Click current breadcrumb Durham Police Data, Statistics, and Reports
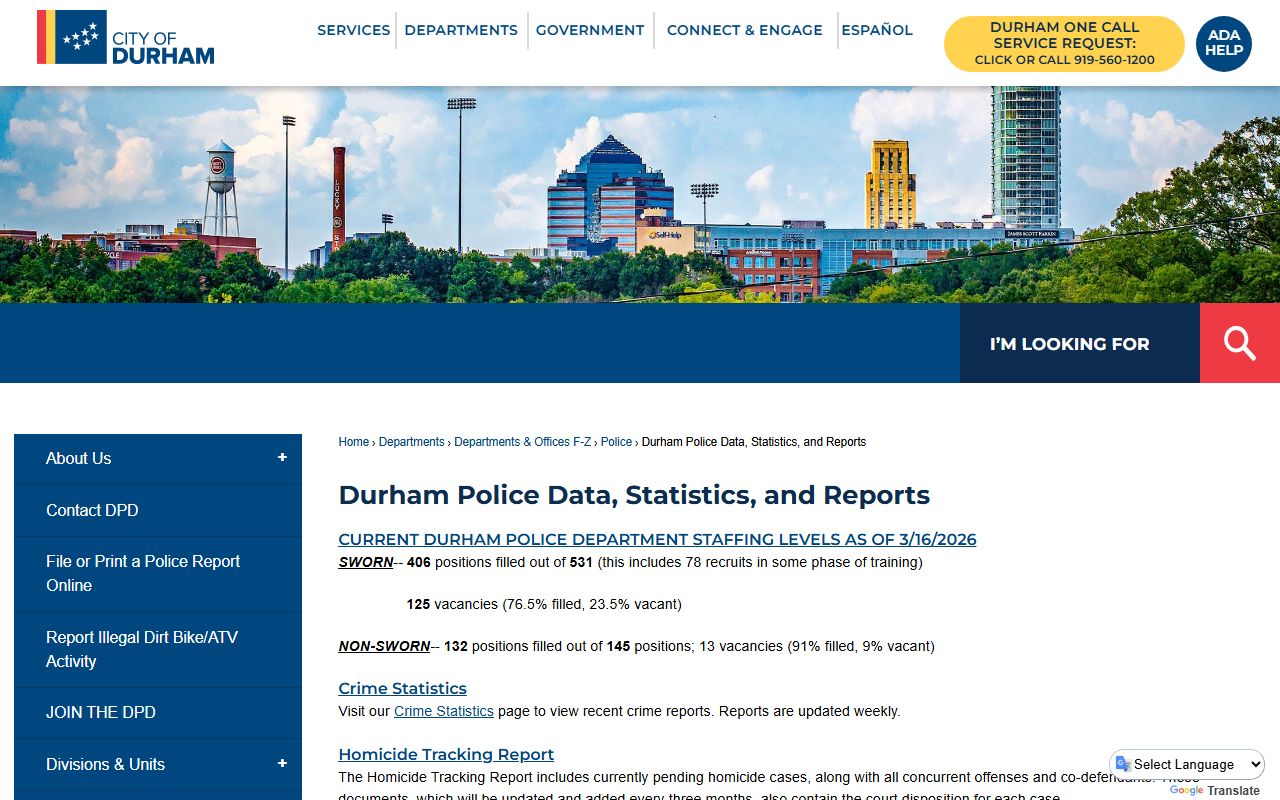Viewport: 1280px width, 800px height. coord(754,442)
